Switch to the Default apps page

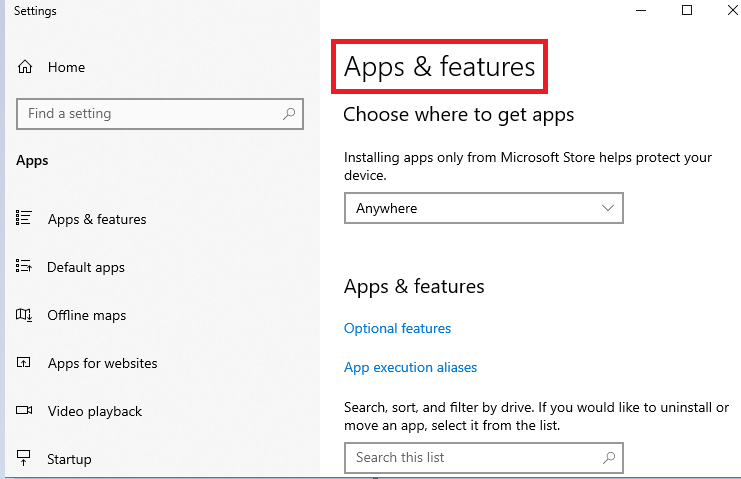coord(86,267)
